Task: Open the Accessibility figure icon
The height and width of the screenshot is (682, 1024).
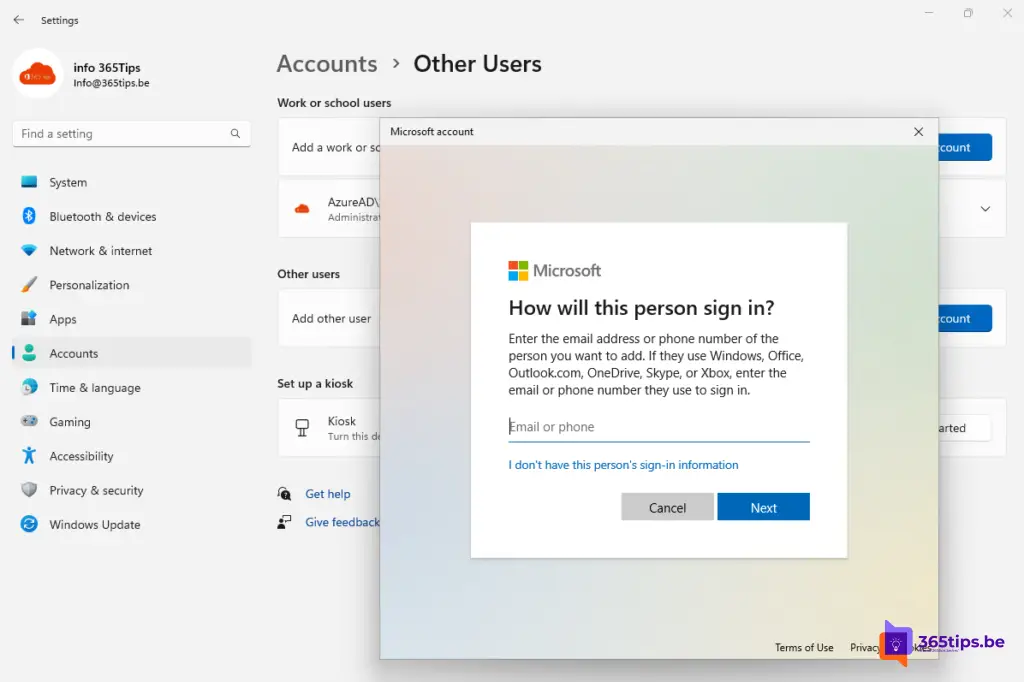Action: click(x=29, y=456)
